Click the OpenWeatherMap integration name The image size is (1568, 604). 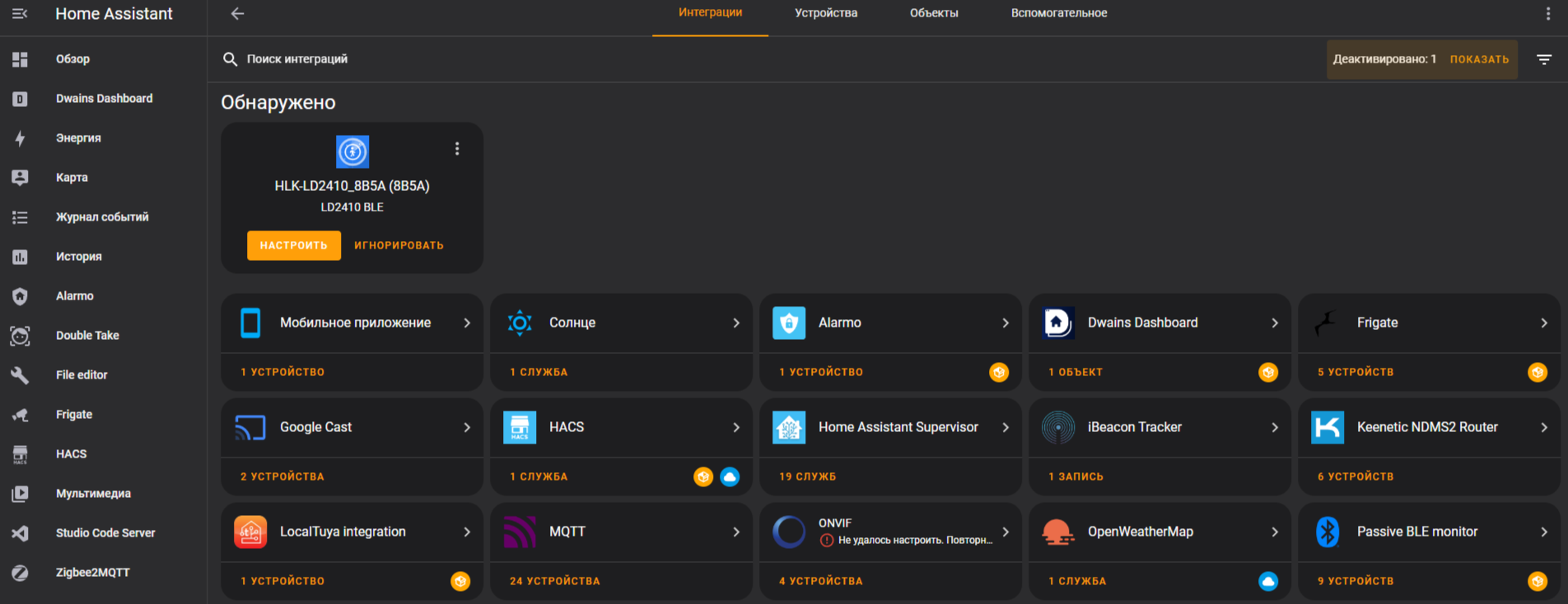point(1141,532)
